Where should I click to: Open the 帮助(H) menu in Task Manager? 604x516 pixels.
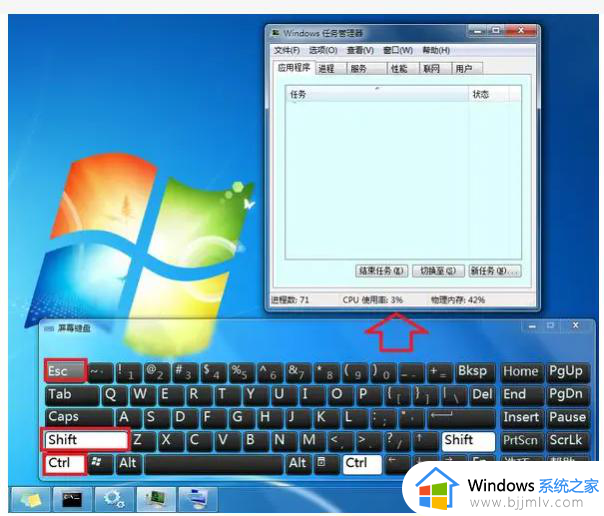[436, 50]
